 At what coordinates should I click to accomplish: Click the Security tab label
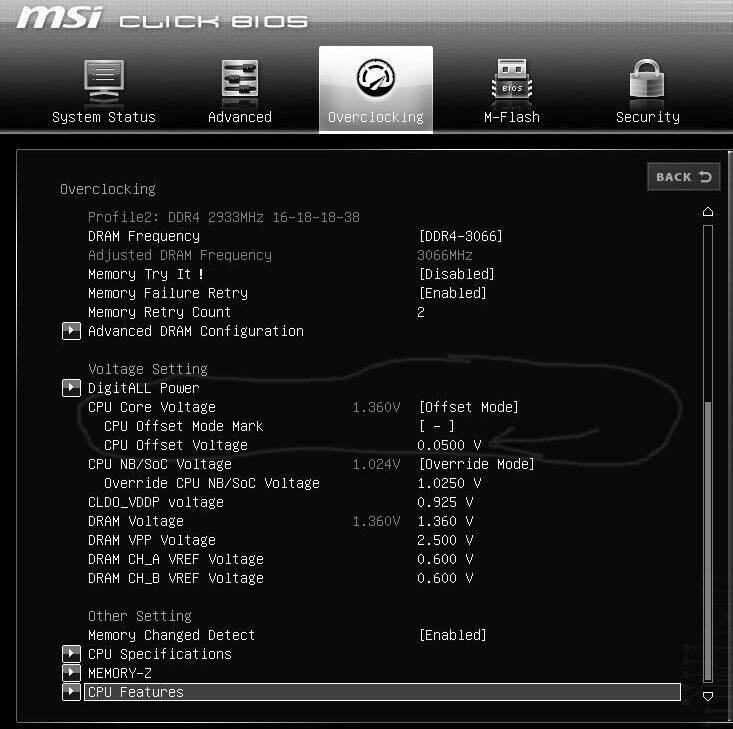point(647,117)
